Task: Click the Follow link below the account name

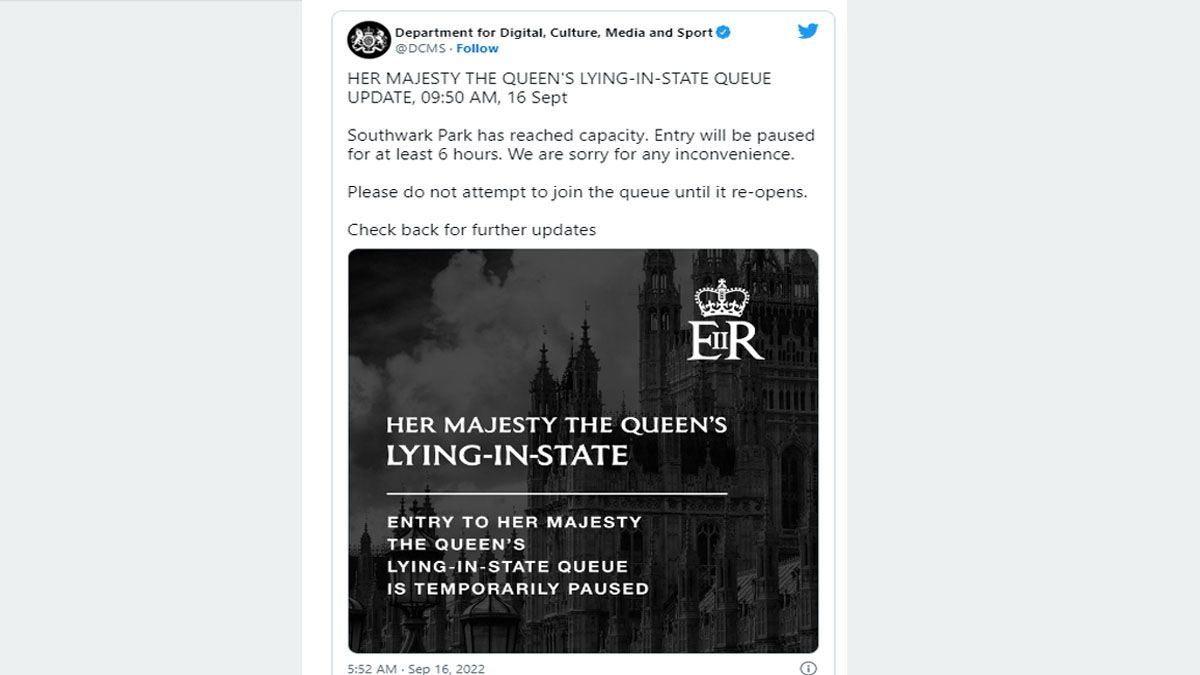Action: [x=477, y=48]
